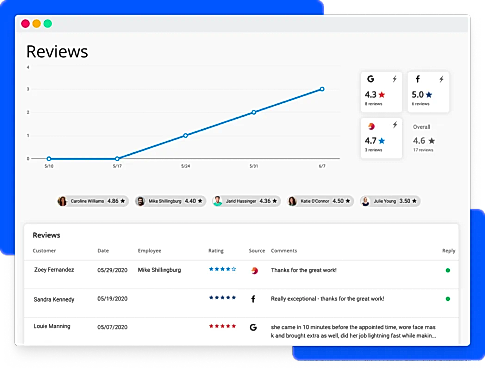Viewport: 485px width, 368px height.
Task: Click the Facebook logo on the 5.0 rating card
Action: click(417, 79)
